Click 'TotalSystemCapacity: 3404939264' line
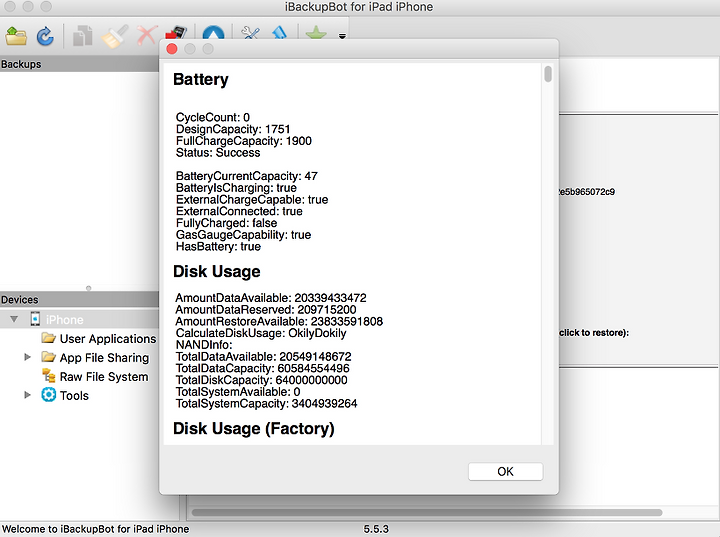Viewport: 720px width, 537px height. (266, 403)
